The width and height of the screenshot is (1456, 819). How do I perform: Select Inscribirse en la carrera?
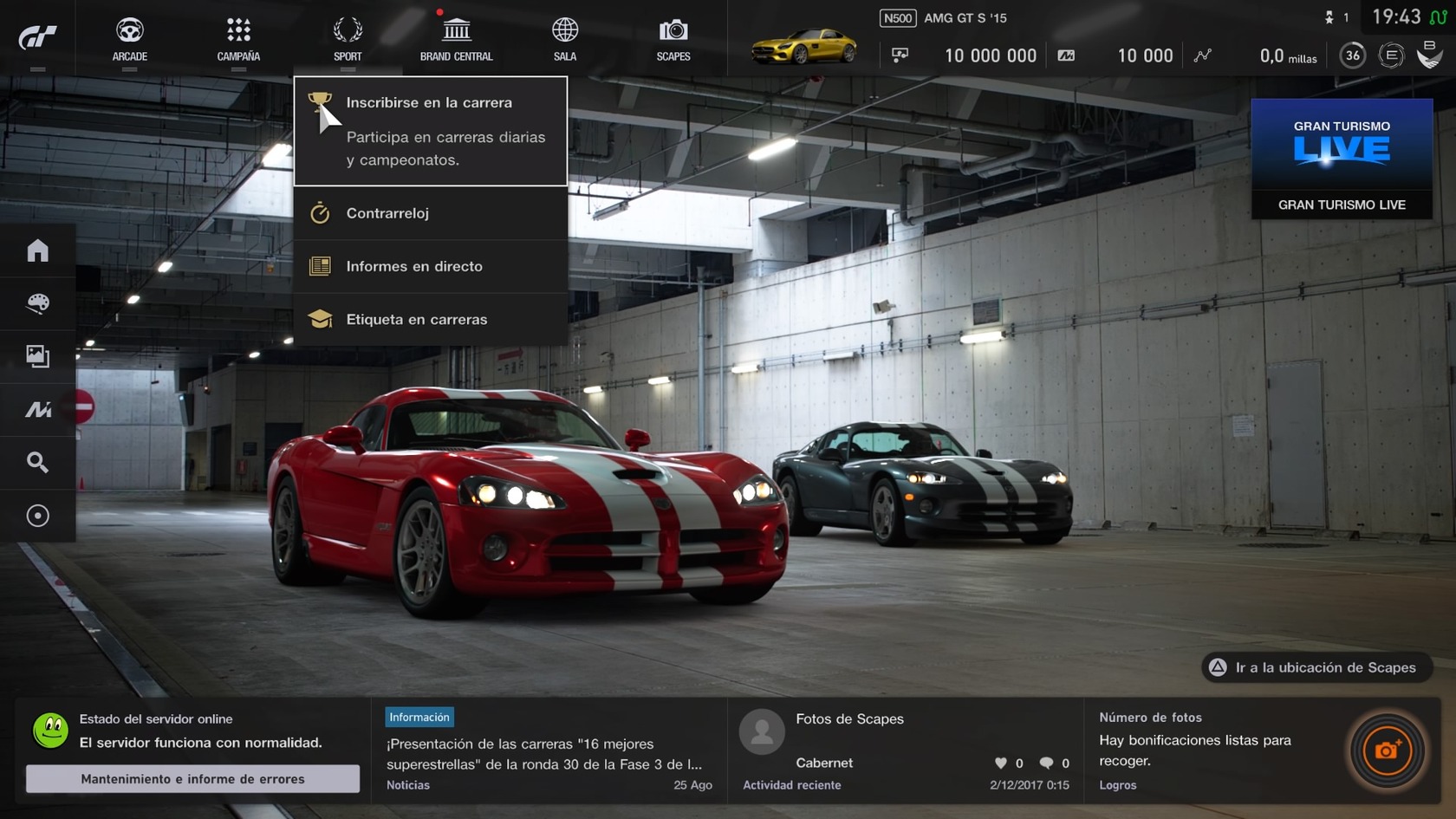(x=431, y=130)
